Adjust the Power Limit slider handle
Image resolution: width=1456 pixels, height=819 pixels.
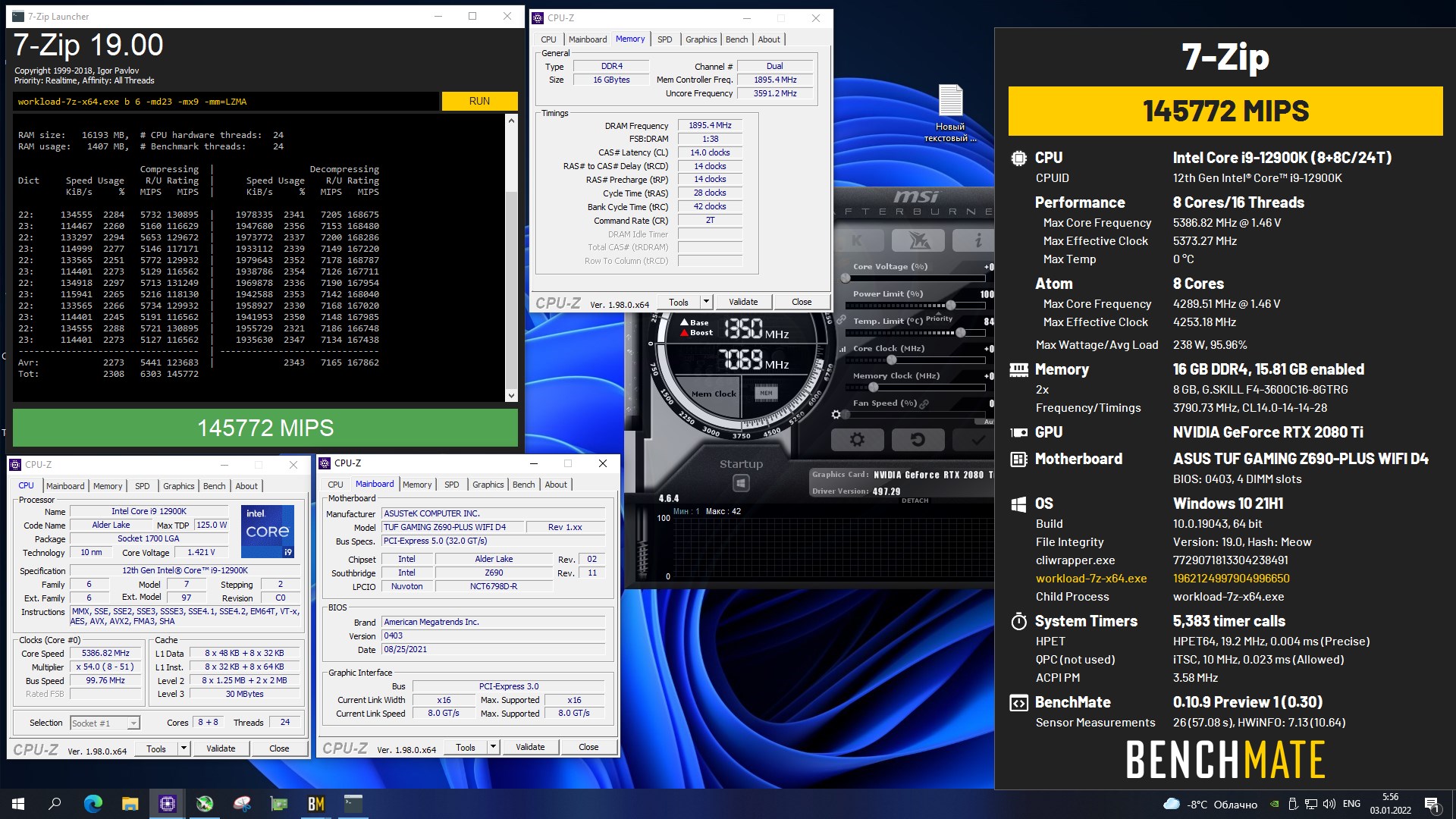coord(950,305)
